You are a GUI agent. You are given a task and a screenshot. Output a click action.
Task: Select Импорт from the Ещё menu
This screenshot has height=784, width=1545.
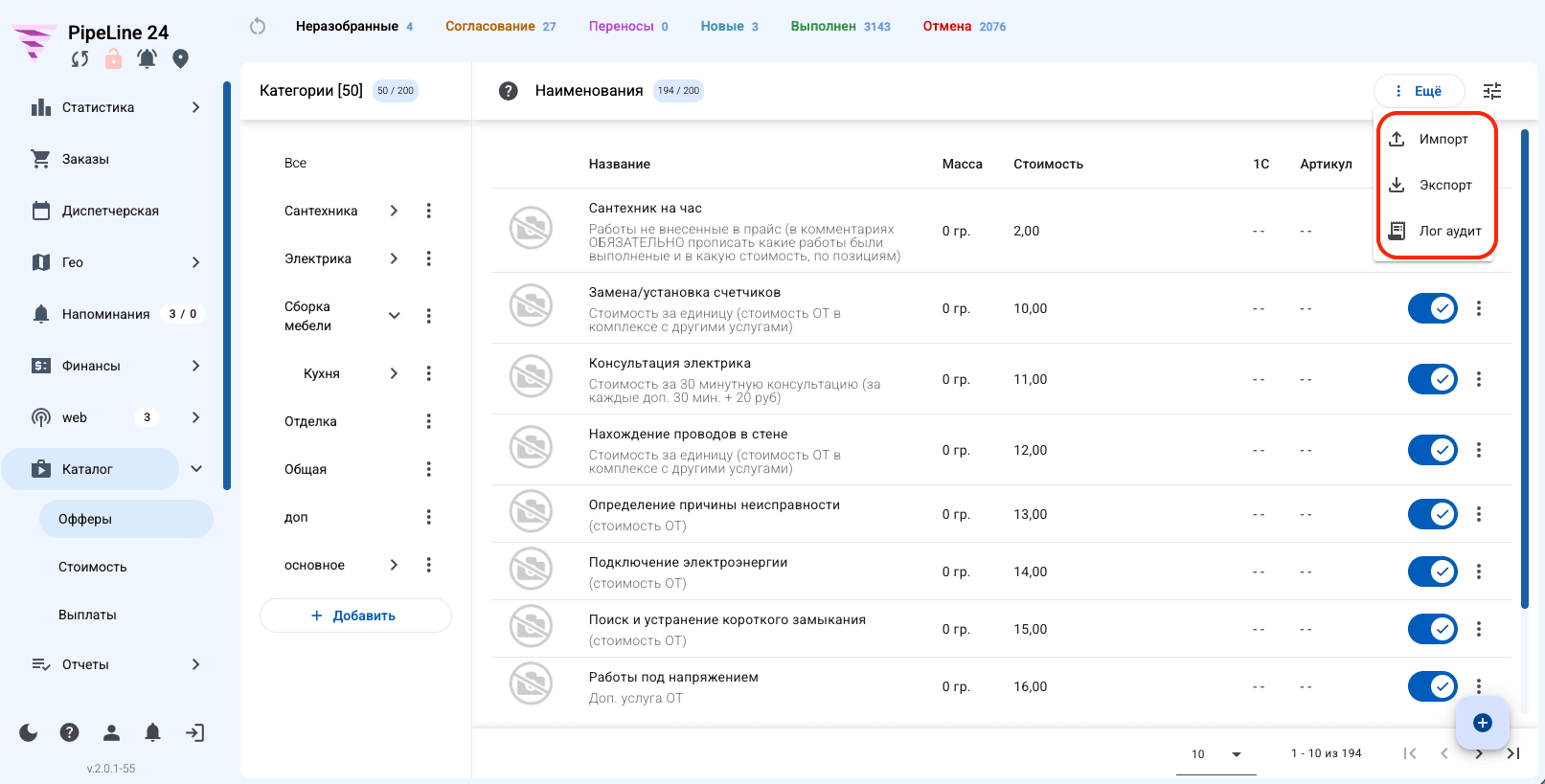point(1435,139)
